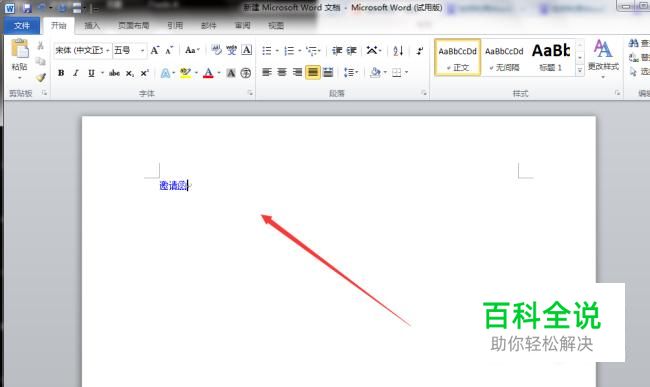Toggle Underline formatting
This screenshot has height=387, width=650.
(91, 73)
